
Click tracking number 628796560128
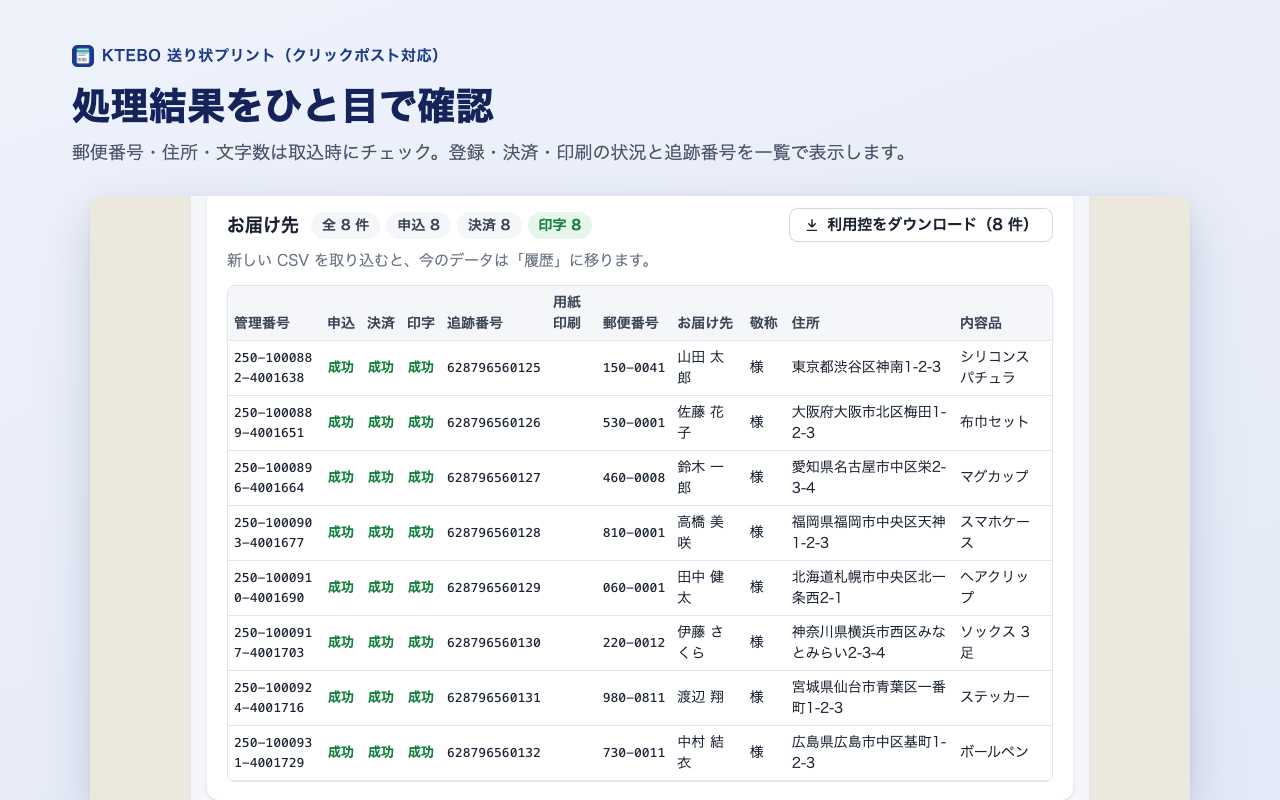point(494,532)
